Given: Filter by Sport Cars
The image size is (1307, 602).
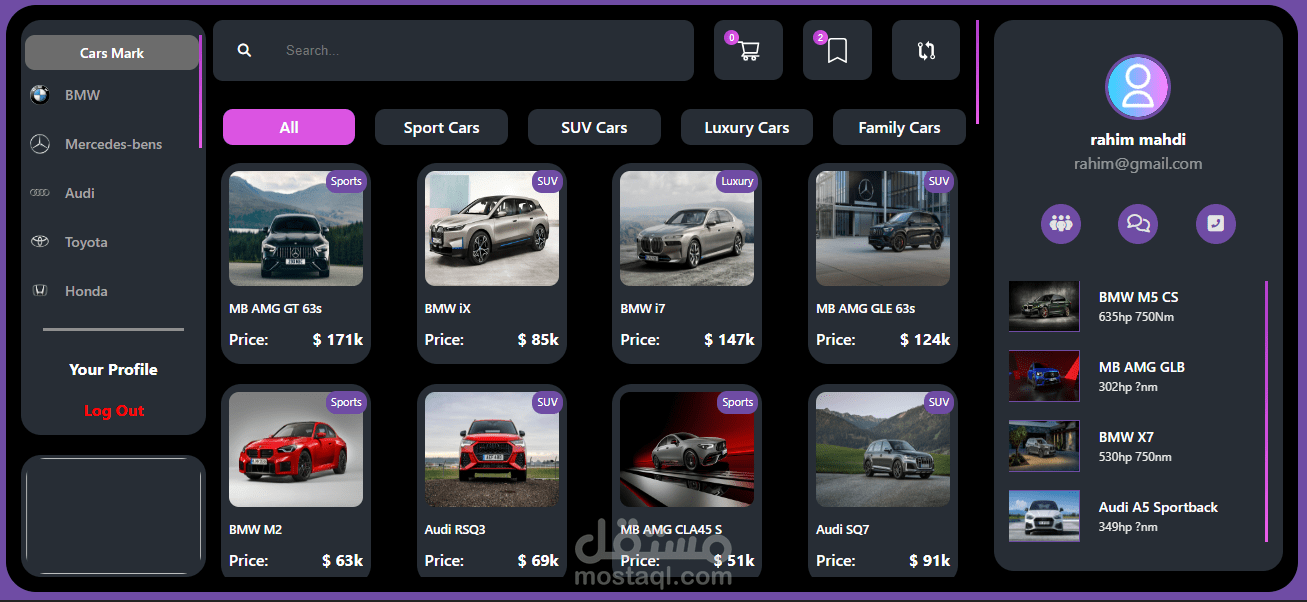Looking at the screenshot, I should point(441,127).
